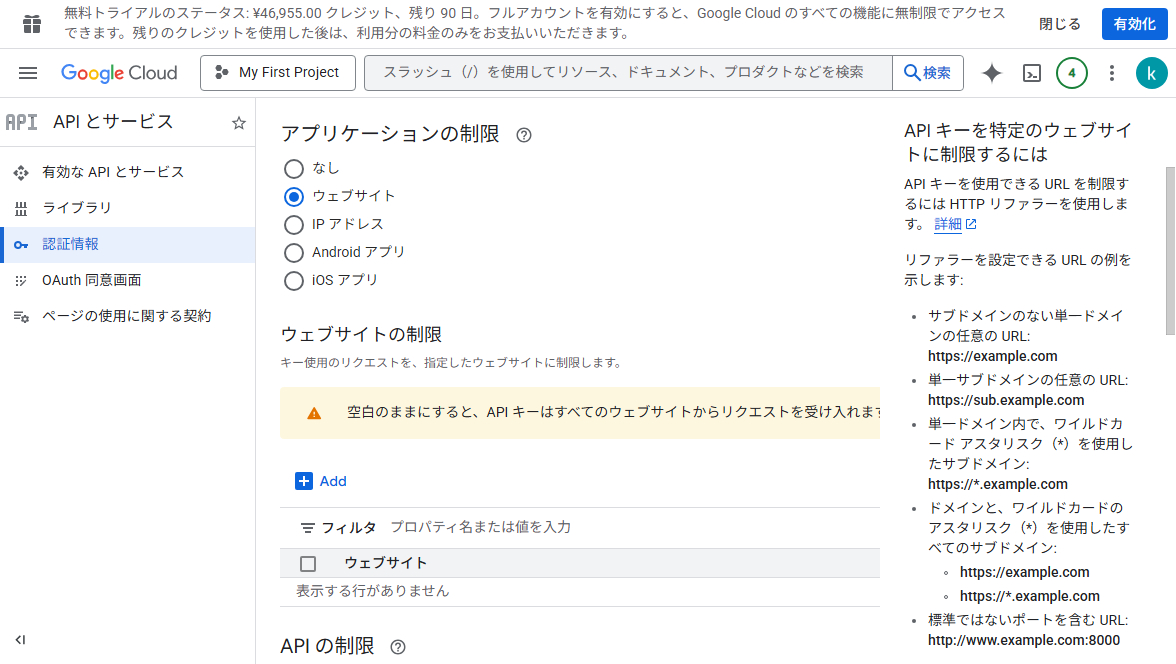Select the なし radio option
This screenshot has height=664, width=1176.
pos(294,168)
